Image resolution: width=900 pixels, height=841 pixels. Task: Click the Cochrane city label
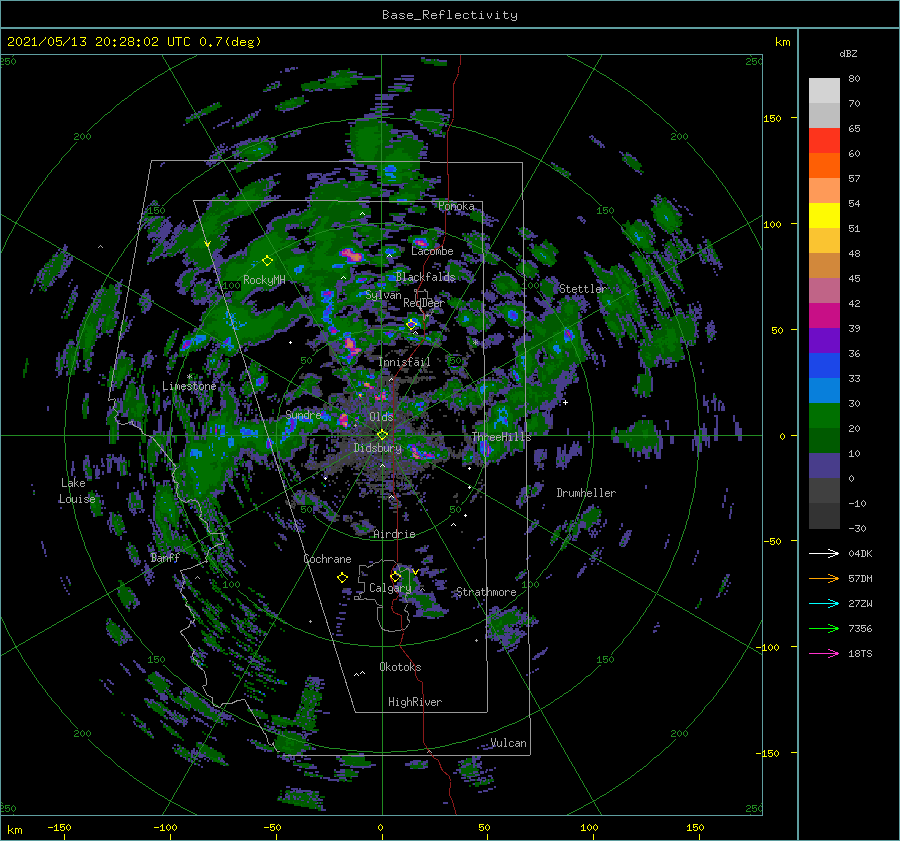tap(327, 559)
